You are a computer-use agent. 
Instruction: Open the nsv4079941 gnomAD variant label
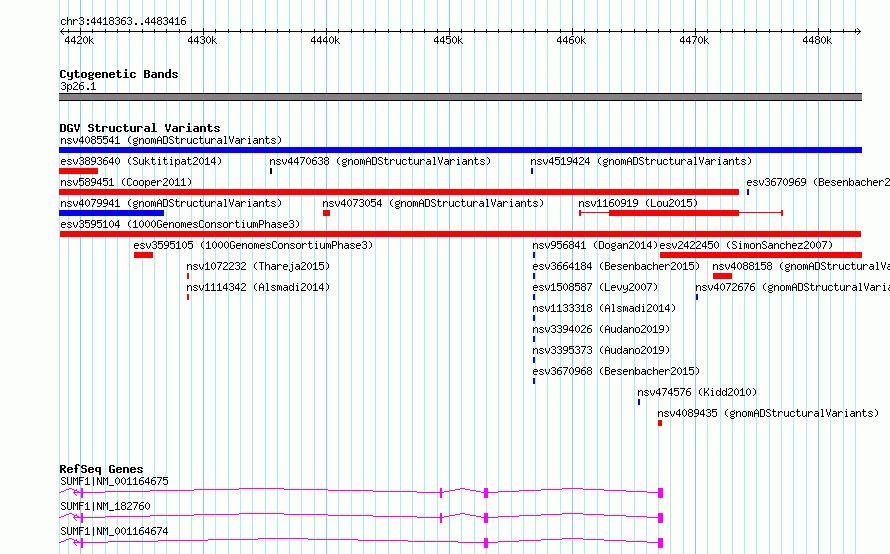tap(171, 203)
